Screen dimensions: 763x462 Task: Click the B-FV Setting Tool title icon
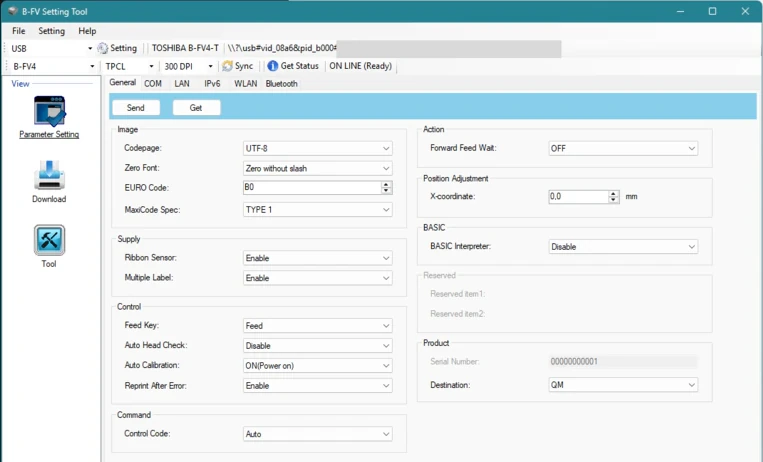point(13,11)
